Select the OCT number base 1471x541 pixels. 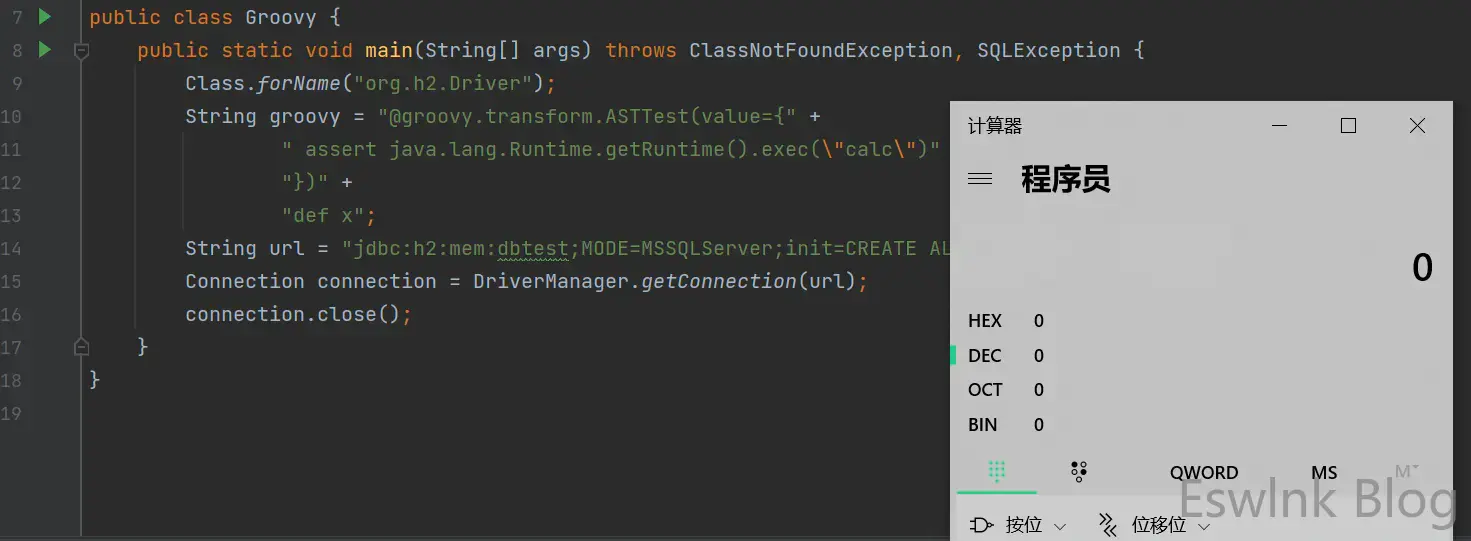(x=985, y=390)
